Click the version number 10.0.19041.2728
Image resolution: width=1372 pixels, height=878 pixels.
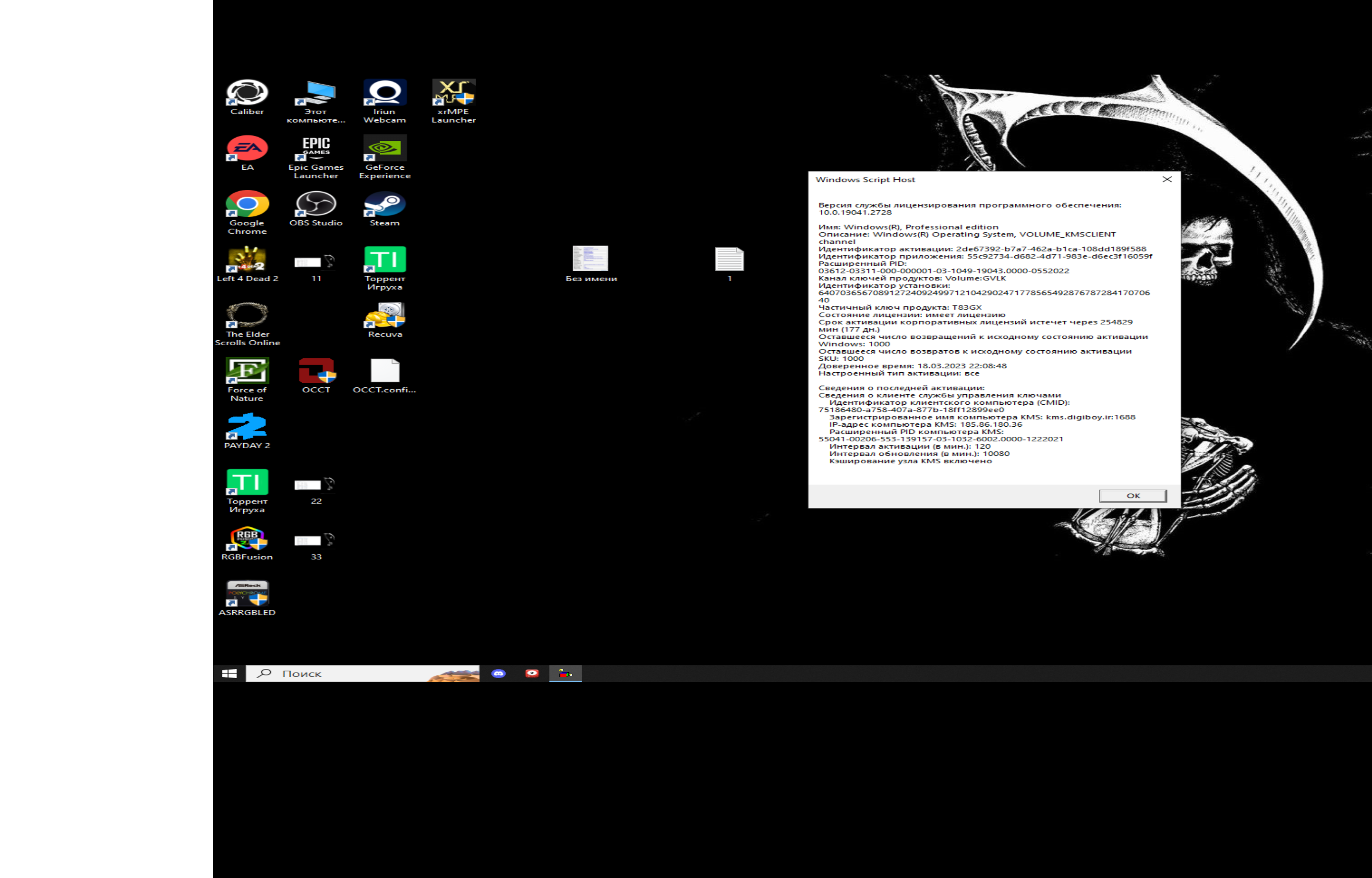855,212
